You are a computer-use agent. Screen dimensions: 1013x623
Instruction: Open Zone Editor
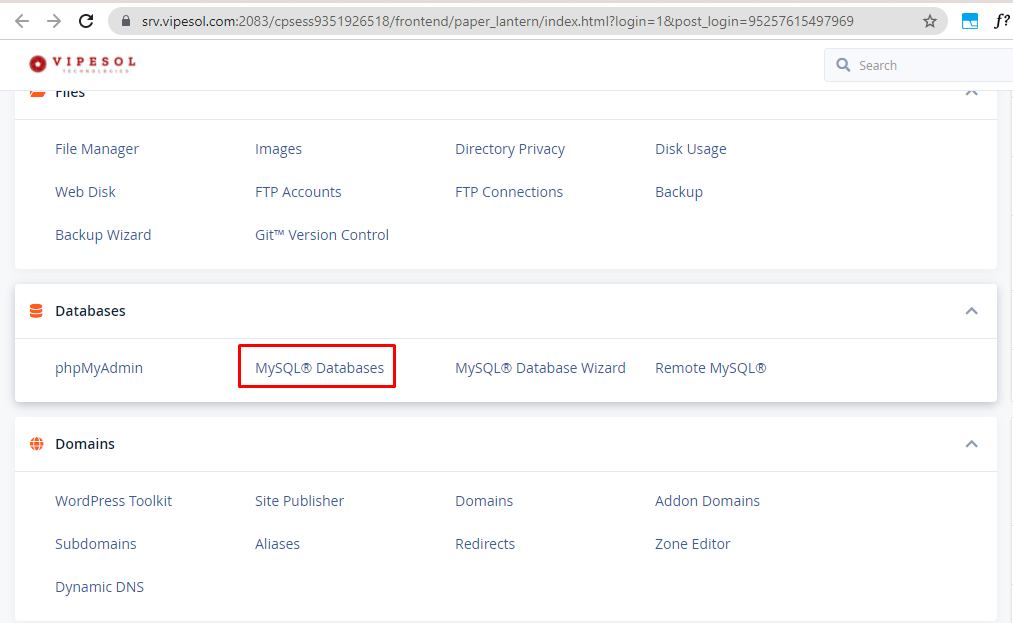693,544
